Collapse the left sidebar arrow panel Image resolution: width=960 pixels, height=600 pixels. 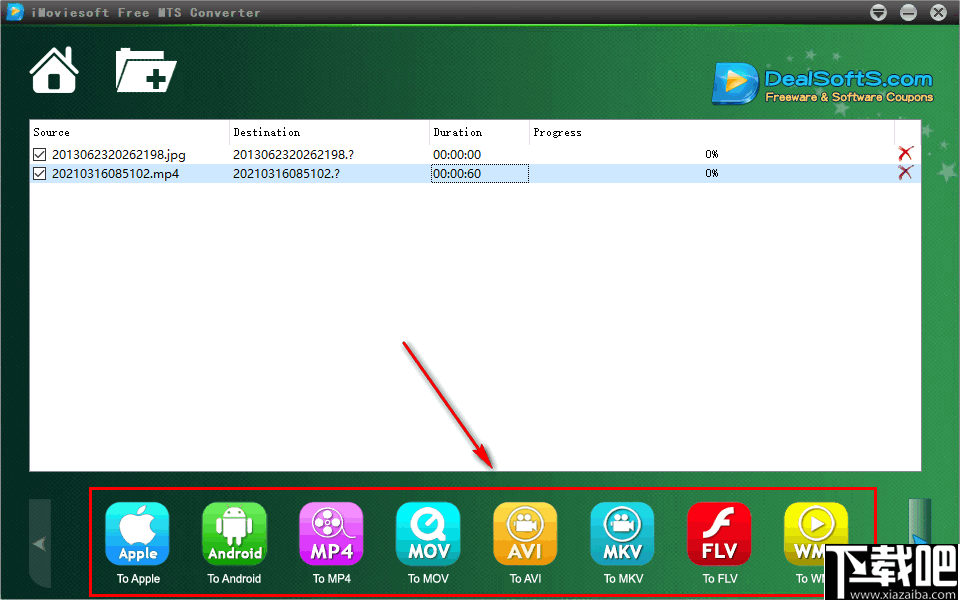40,543
